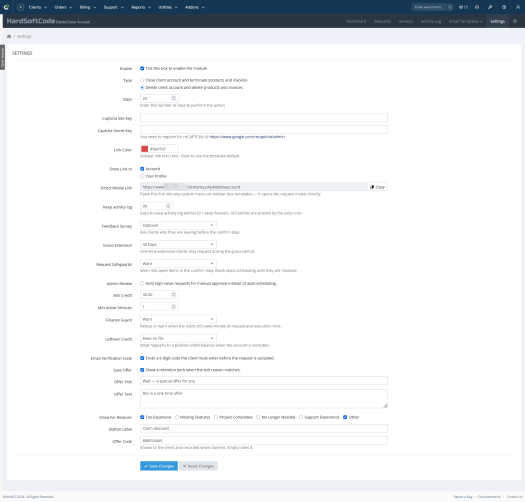
Task: Click the red Link Color swatch
Action: [144, 149]
